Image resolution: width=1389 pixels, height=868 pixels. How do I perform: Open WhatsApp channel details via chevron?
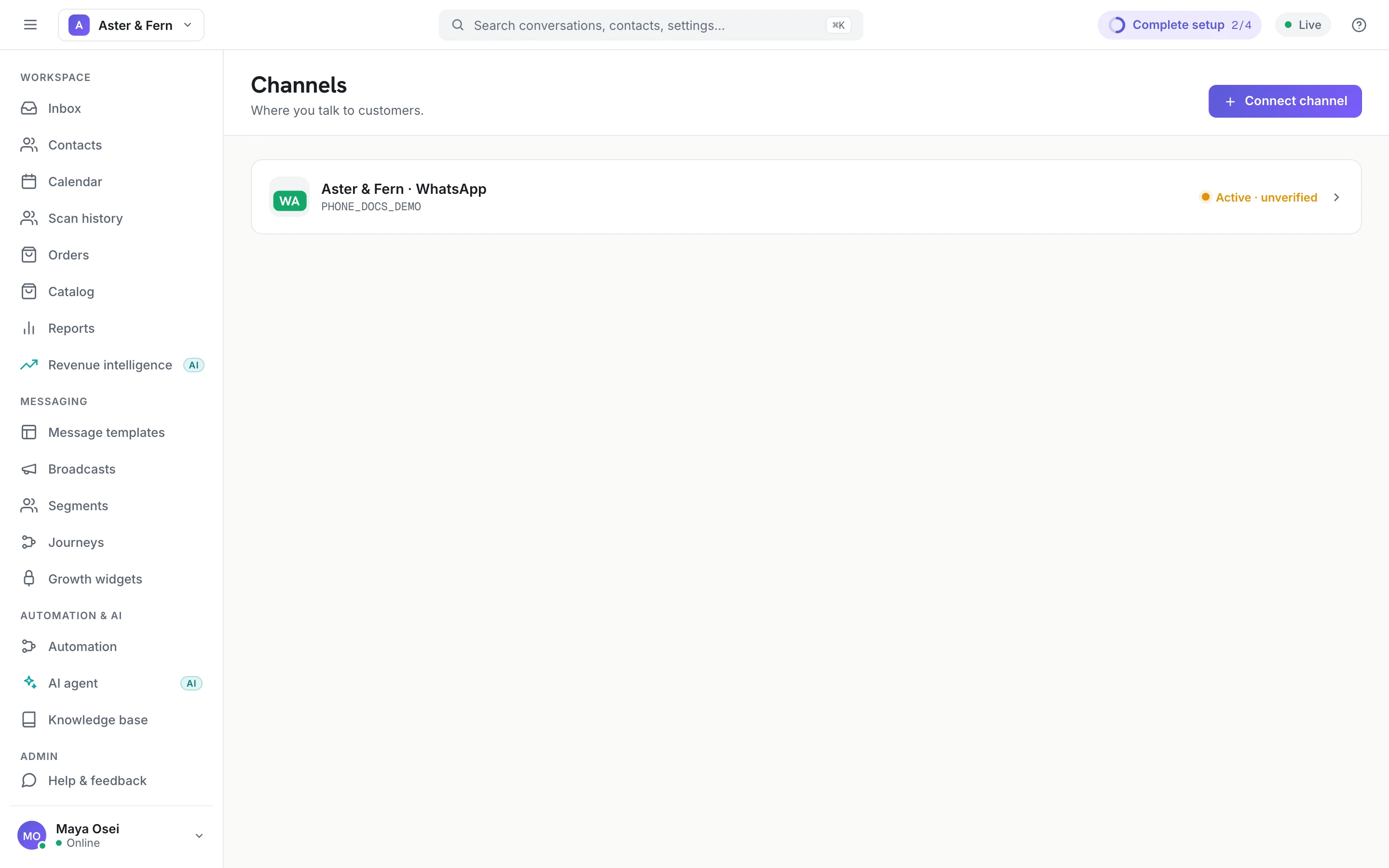[x=1337, y=198]
